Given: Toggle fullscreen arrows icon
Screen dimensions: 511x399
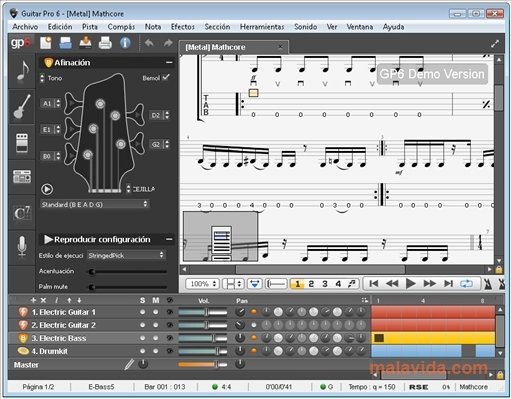Looking at the screenshot, I should point(495,44).
